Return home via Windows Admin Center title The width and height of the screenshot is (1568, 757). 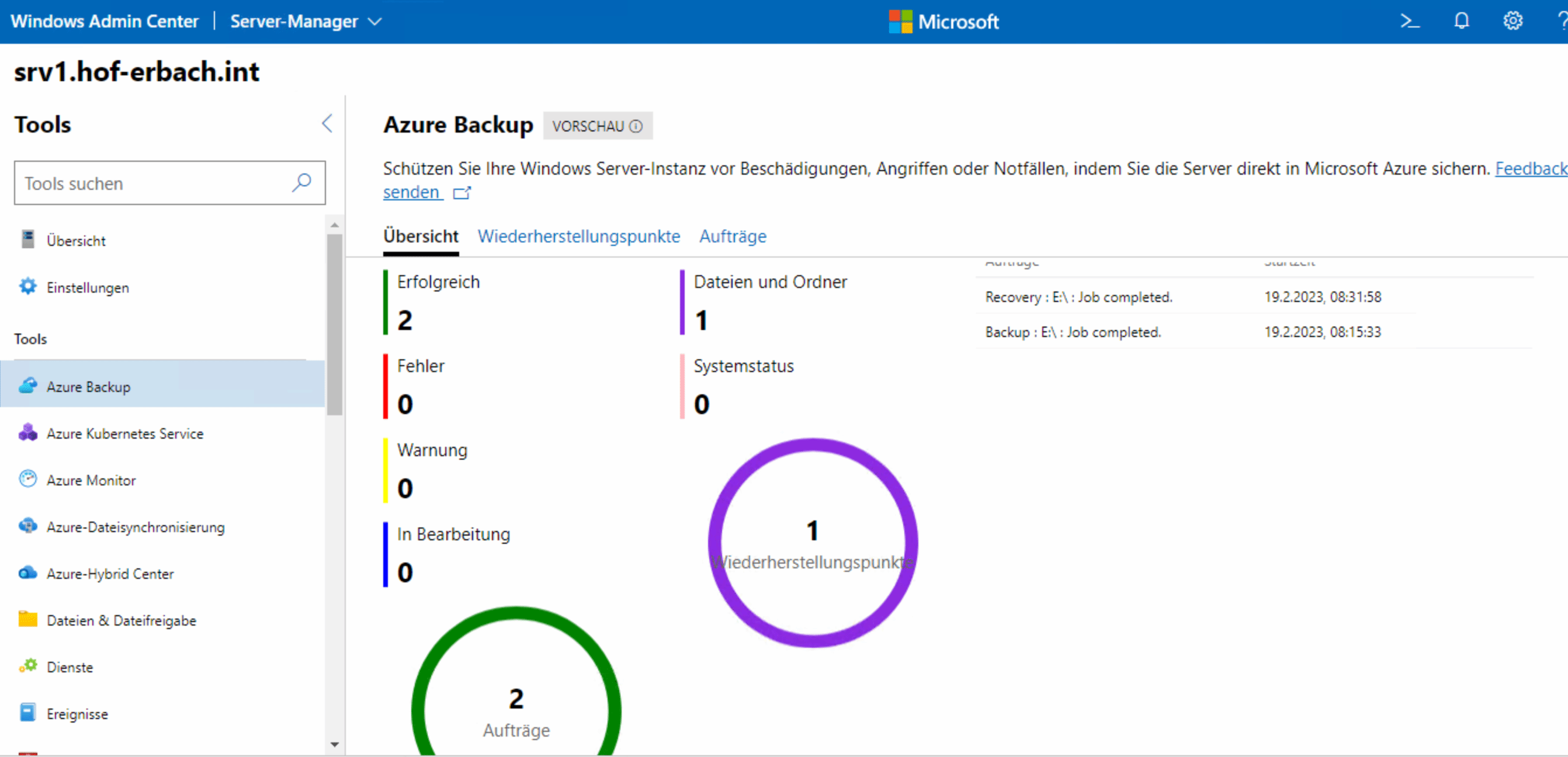click(x=105, y=21)
